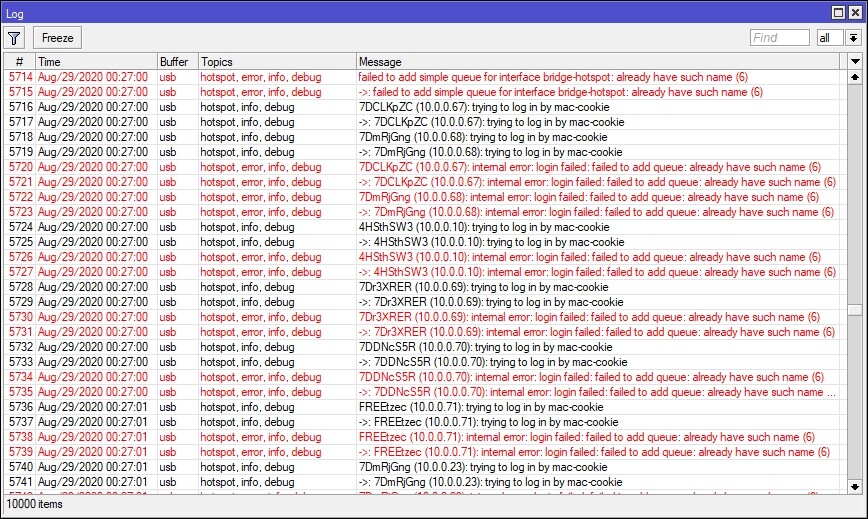The height and width of the screenshot is (519, 868).
Task: Click the scroll down arrow
Action: (x=855, y=487)
